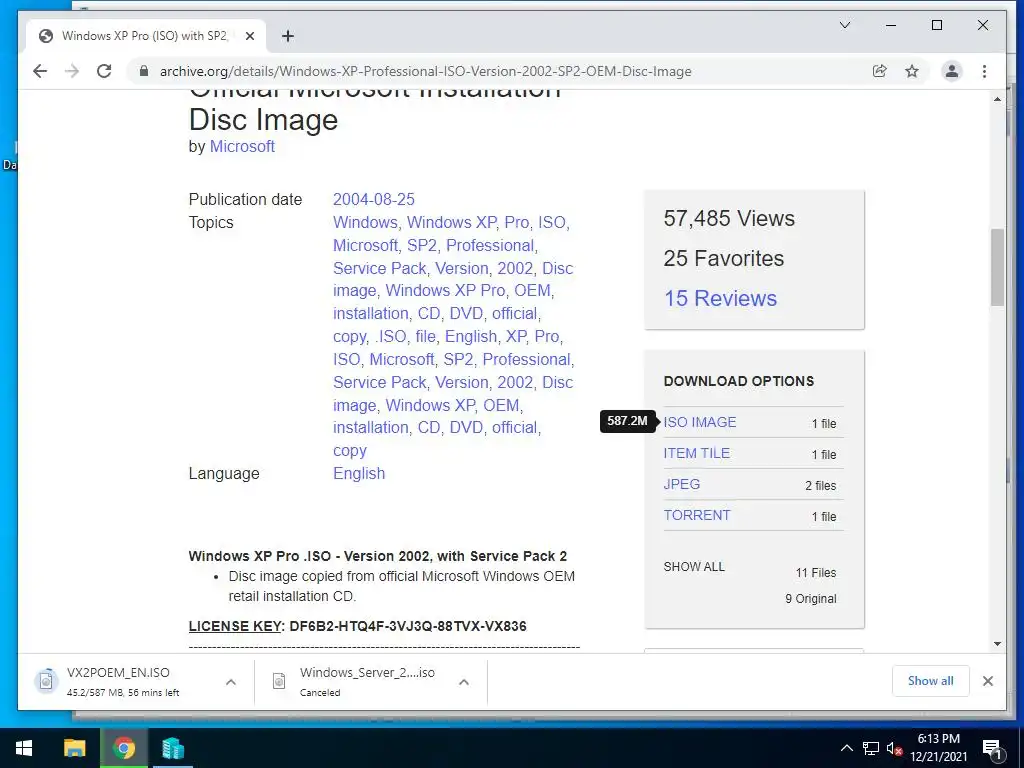This screenshot has width=1024, height=768.
Task: Click the 25 Favorites text
Action: pos(724,259)
